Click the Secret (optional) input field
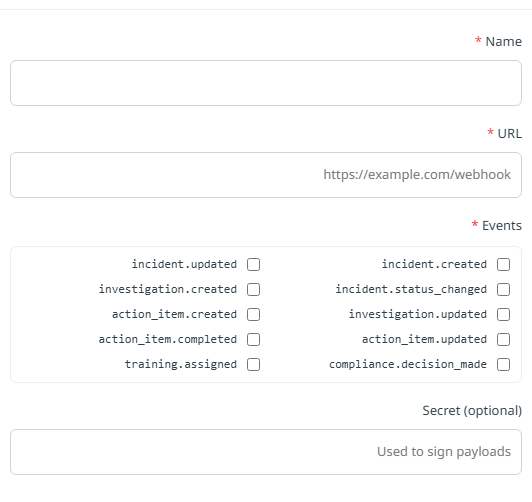The width and height of the screenshot is (532, 502). (x=266, y=452)
